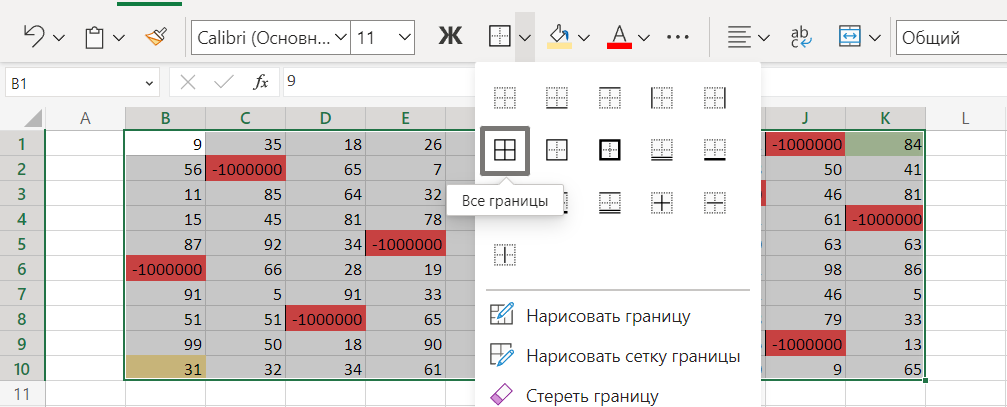Apply the inside horizontal border option
Screen dimensions: 1007x407
(714, 203)
